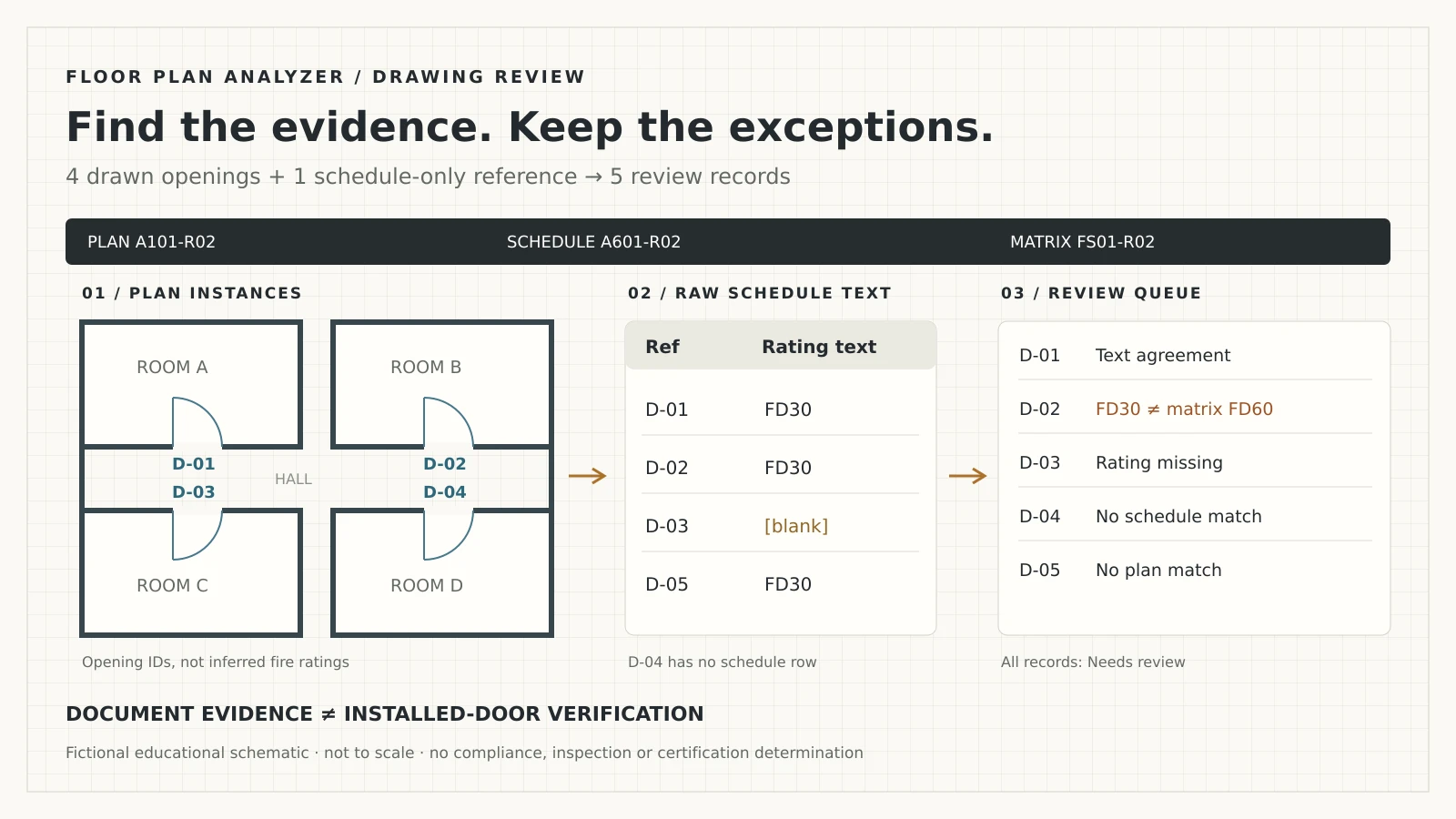Select the D-01 ref in the schedule table
Screen dimensions: 1456x819
(x=667, y=409)
